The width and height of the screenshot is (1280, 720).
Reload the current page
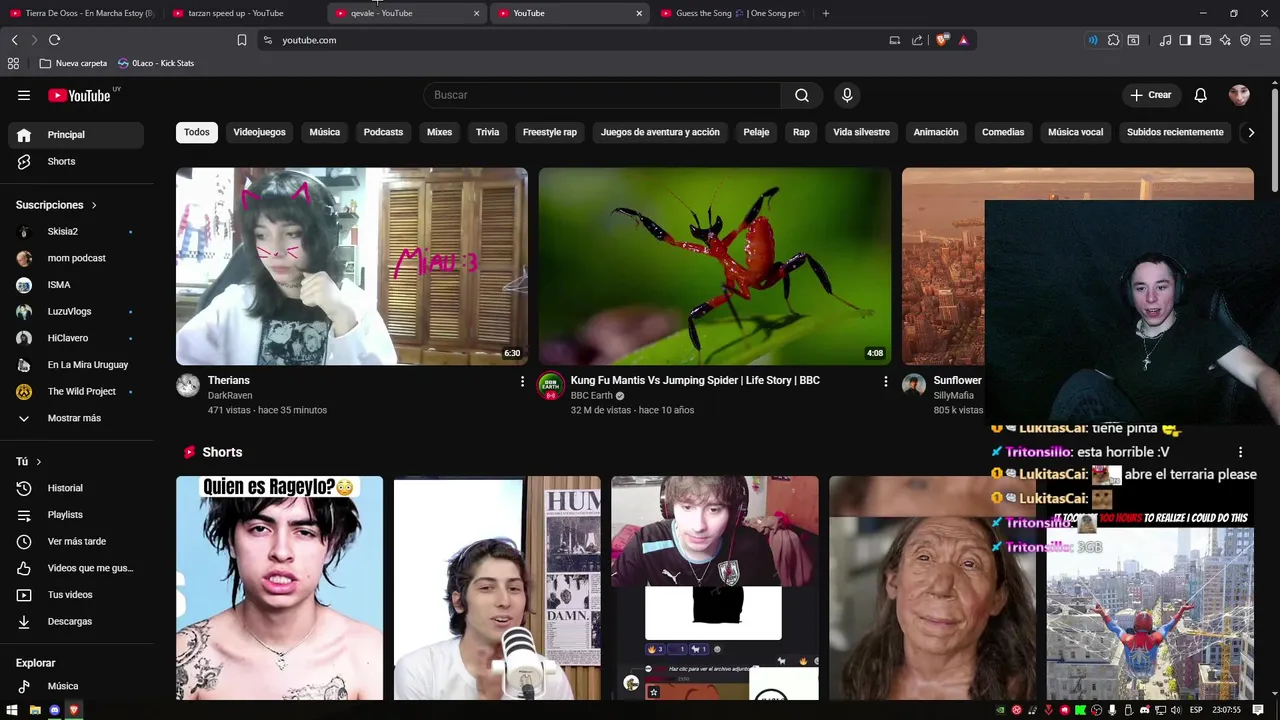click(54, 40)
